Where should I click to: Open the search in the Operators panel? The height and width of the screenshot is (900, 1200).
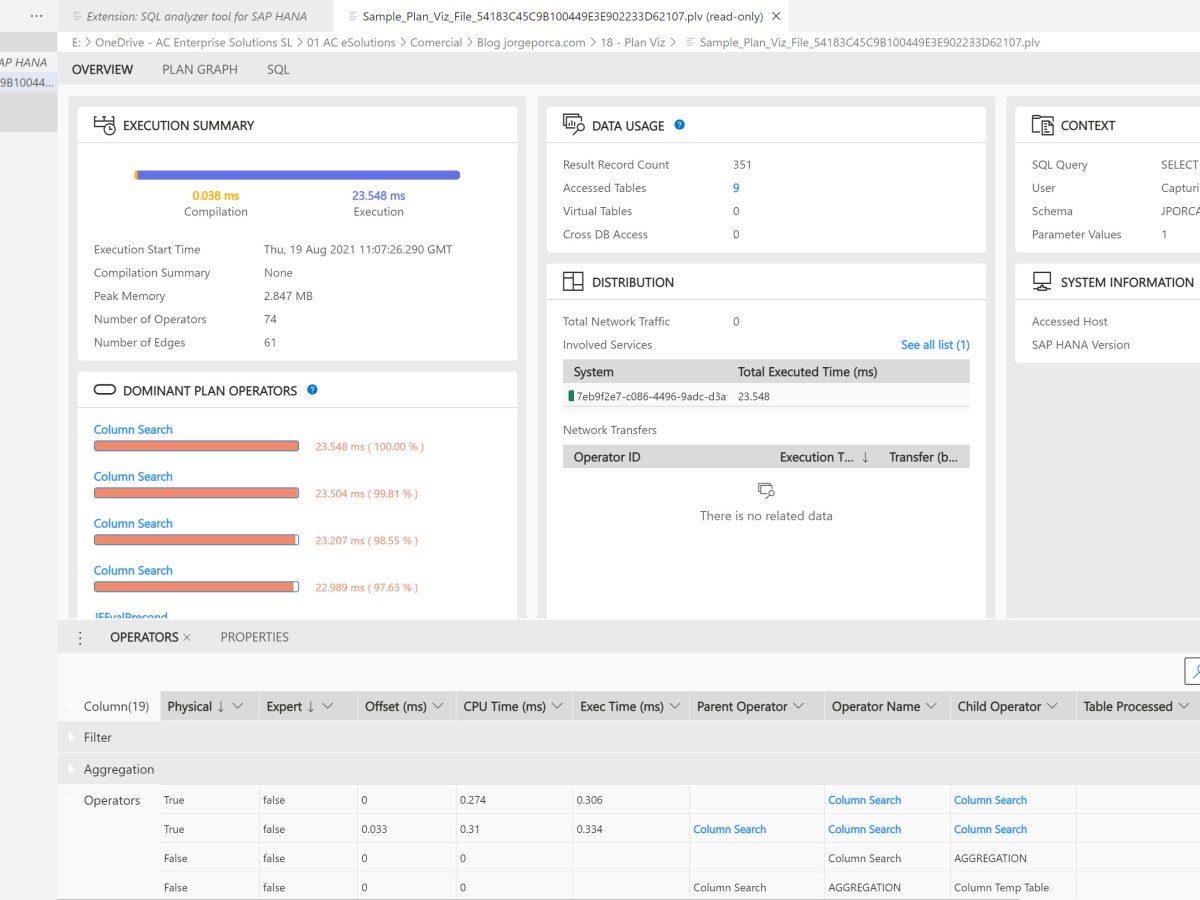pos(1194,671)
